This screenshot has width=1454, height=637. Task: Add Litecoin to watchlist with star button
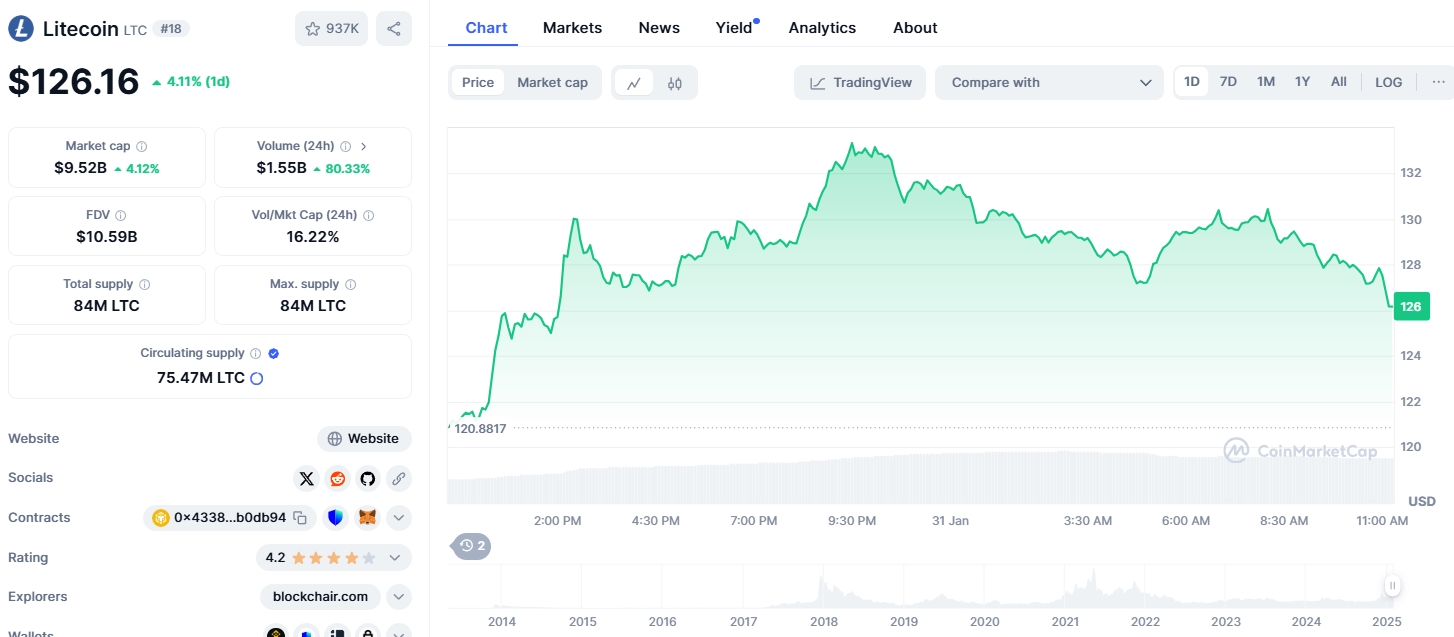coord(331,29)
